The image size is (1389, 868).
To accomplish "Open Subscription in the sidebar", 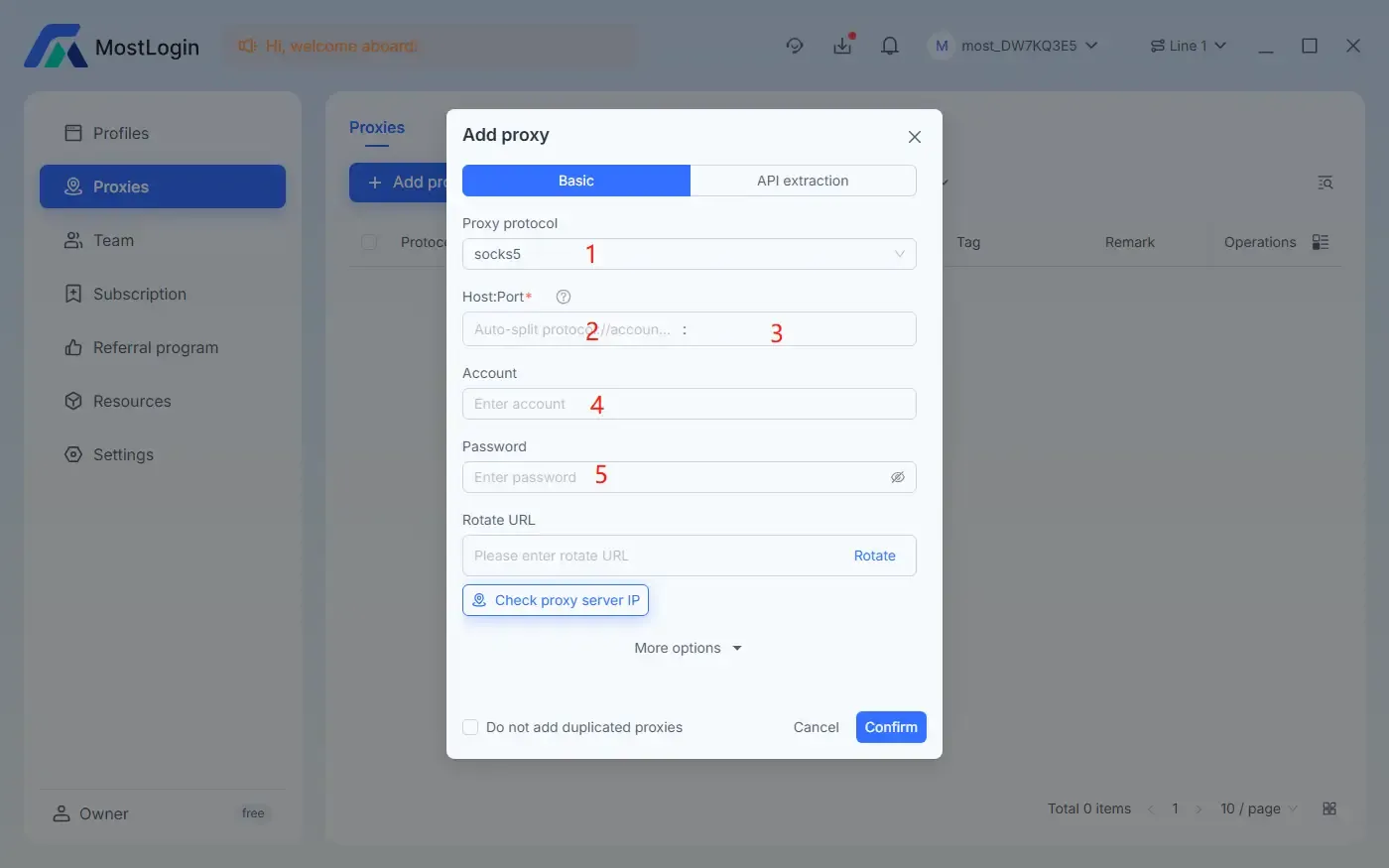I will [163, 294].
